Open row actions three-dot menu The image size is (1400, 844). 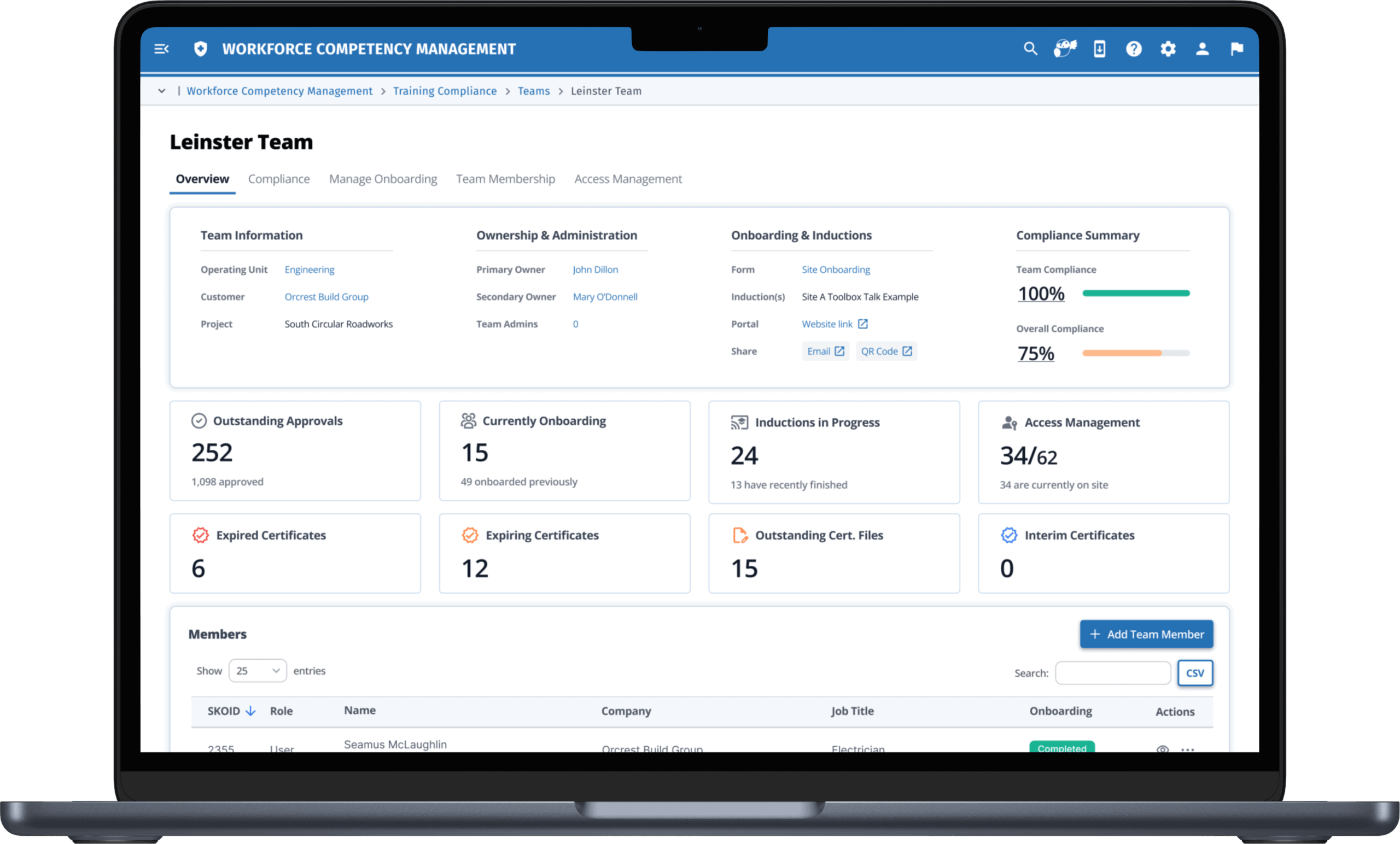coord(1187,749)
